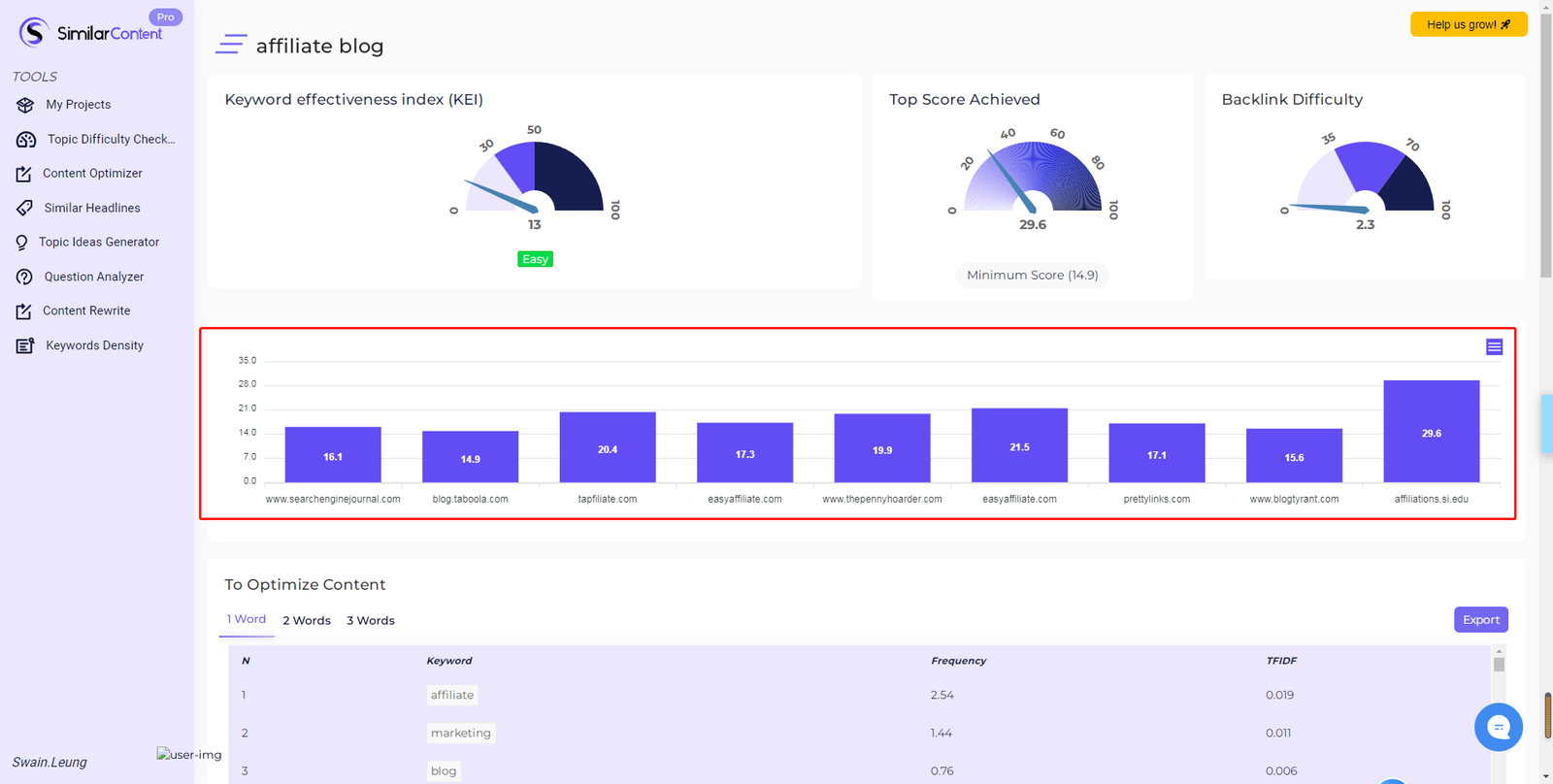The width and height of the screenshot is (1553, 784).
Task: Click the Keywords Density list icon
Action: 25,345
